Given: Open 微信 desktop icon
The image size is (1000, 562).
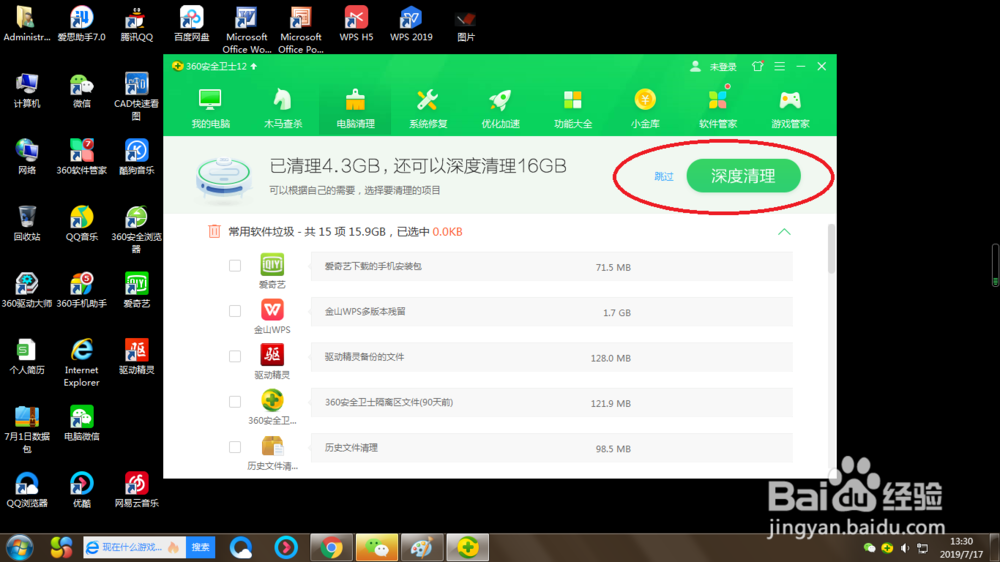Looking at the screenshot, I should pyautogui.click(x=82, y=91).
